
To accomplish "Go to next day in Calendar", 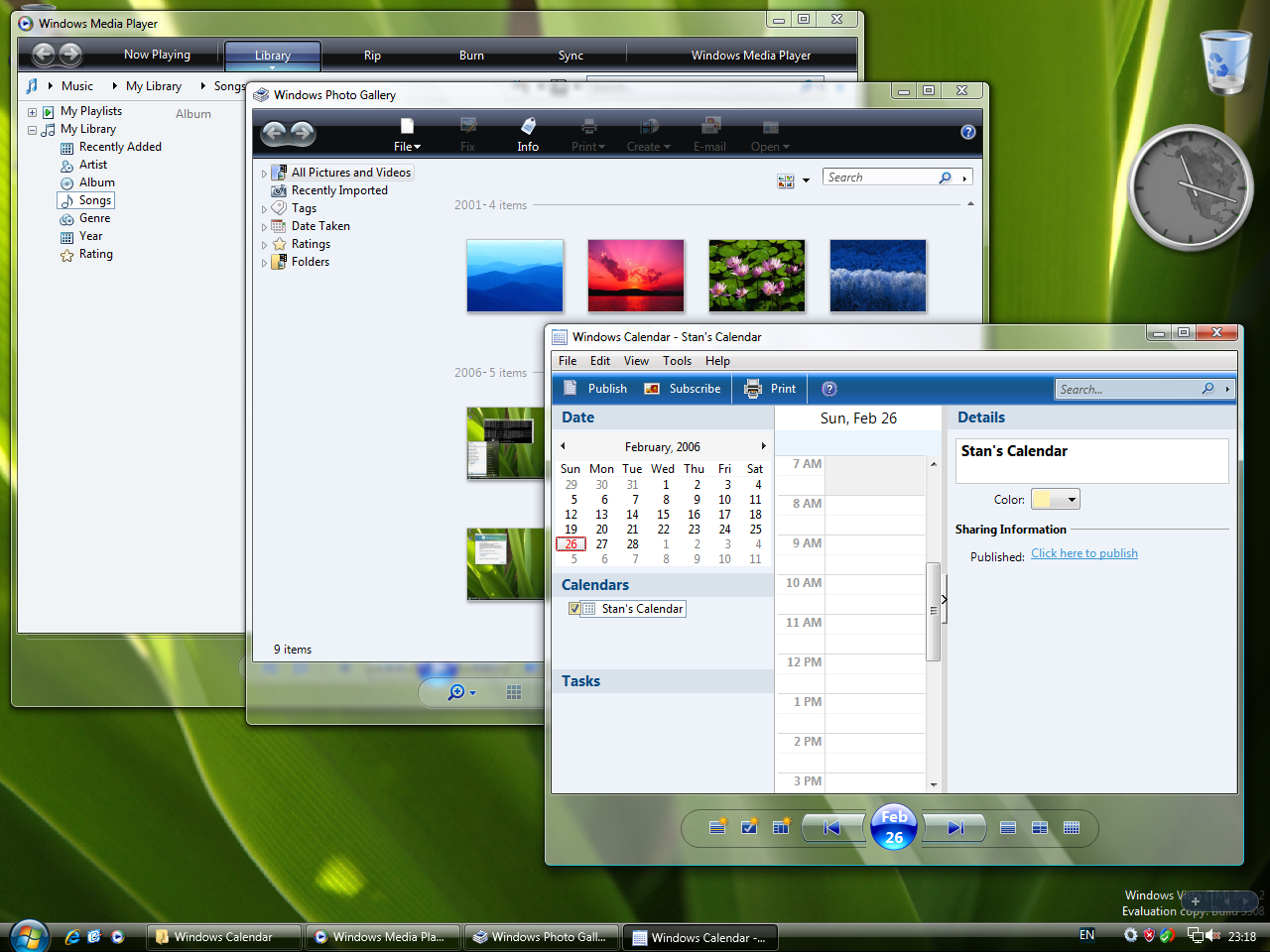I will click(955, 827).
